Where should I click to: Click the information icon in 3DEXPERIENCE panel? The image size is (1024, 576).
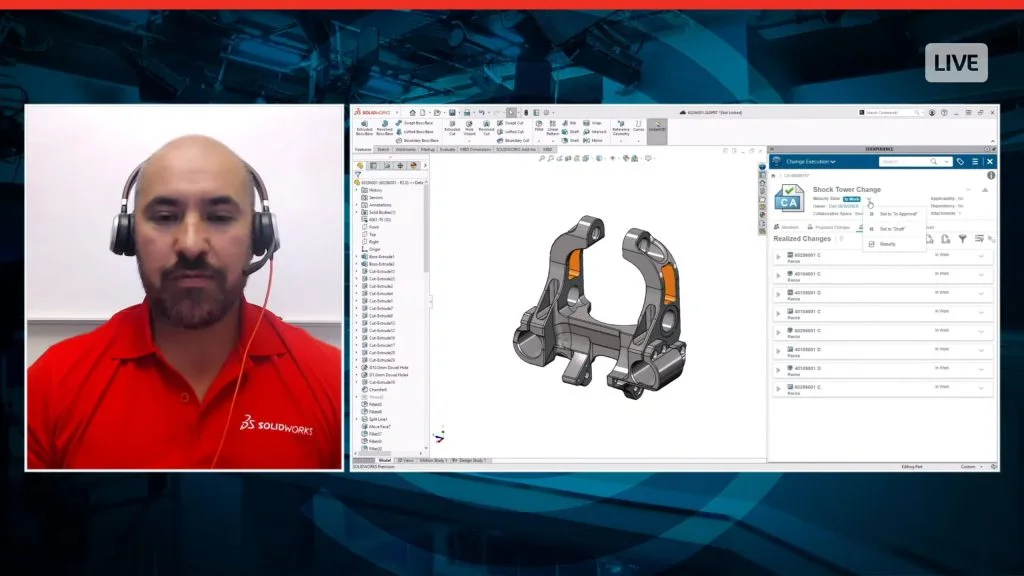coord(990,176)
